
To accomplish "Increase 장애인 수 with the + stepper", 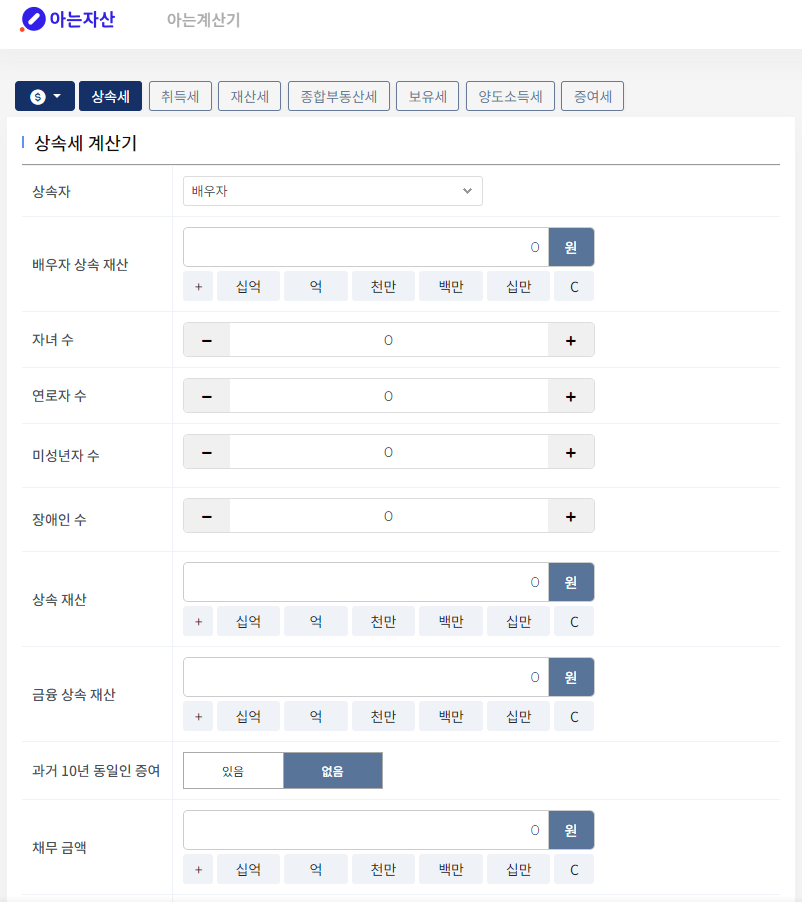I will pos(570,515).
